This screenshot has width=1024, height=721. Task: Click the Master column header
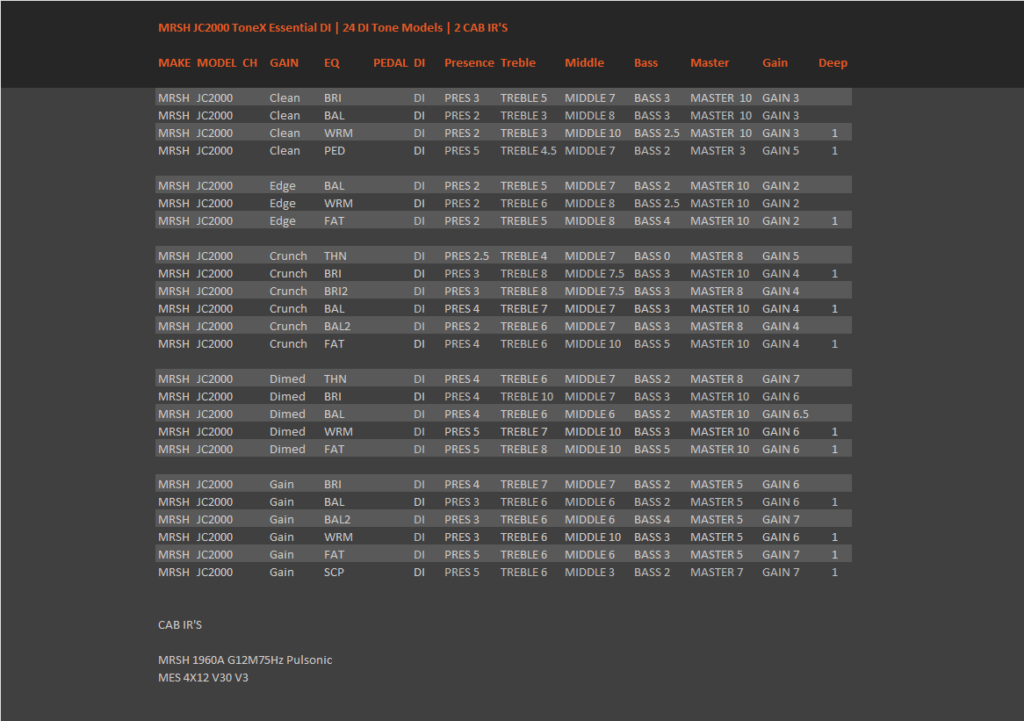point(710,63)
